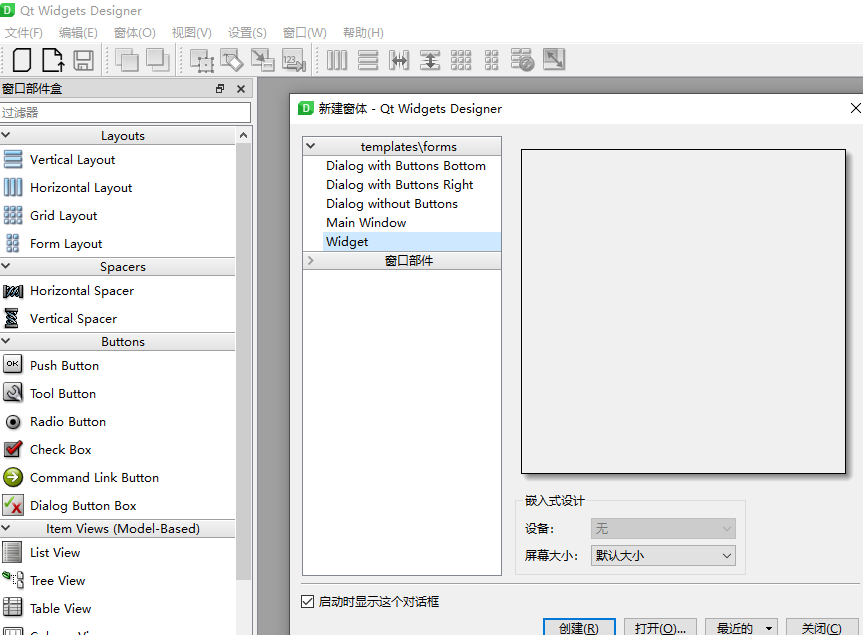Open the 窗体(O) menu
Screen dimensions: 863x635
[x=135, y=32]
